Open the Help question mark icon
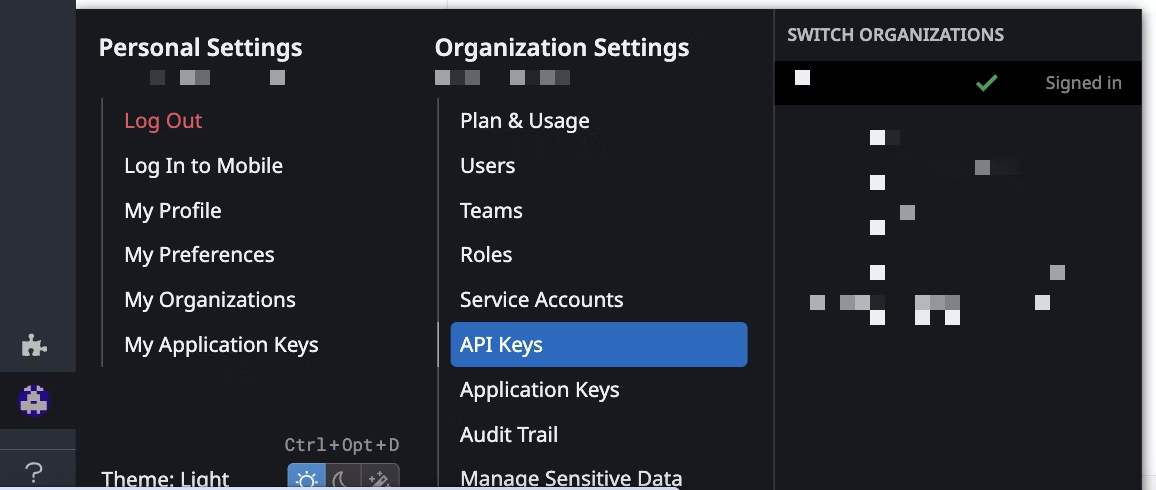This screenshot has width=1156, height=490. coord(35,471)
